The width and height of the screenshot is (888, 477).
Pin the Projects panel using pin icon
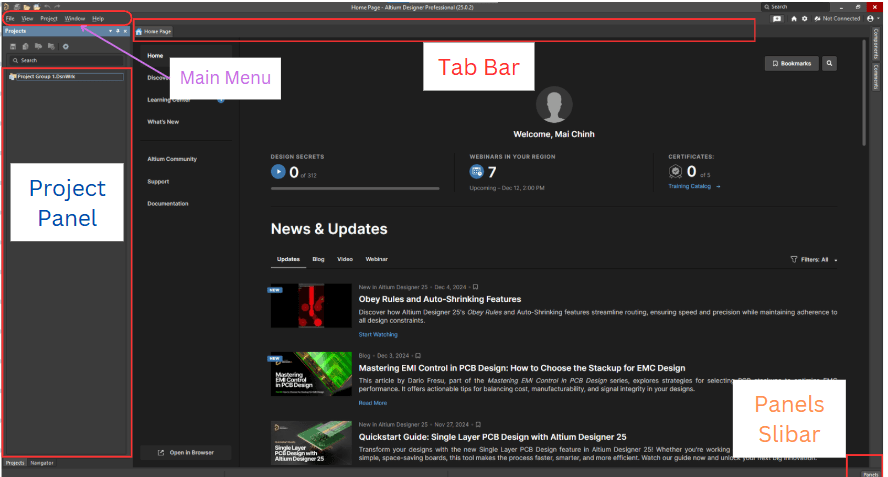click(118, 31)
